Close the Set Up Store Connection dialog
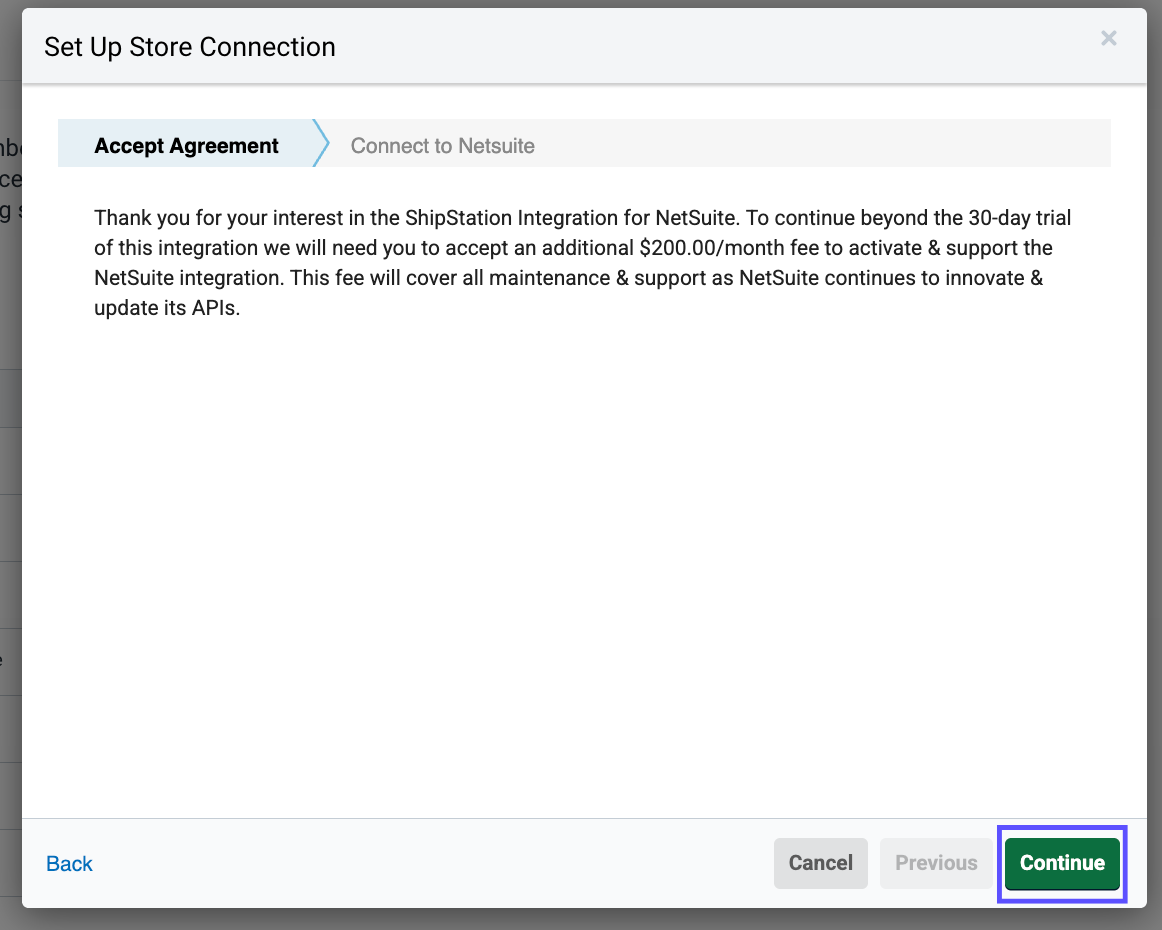This screenshot has height=930, width=1162. tap(1109, 38)
